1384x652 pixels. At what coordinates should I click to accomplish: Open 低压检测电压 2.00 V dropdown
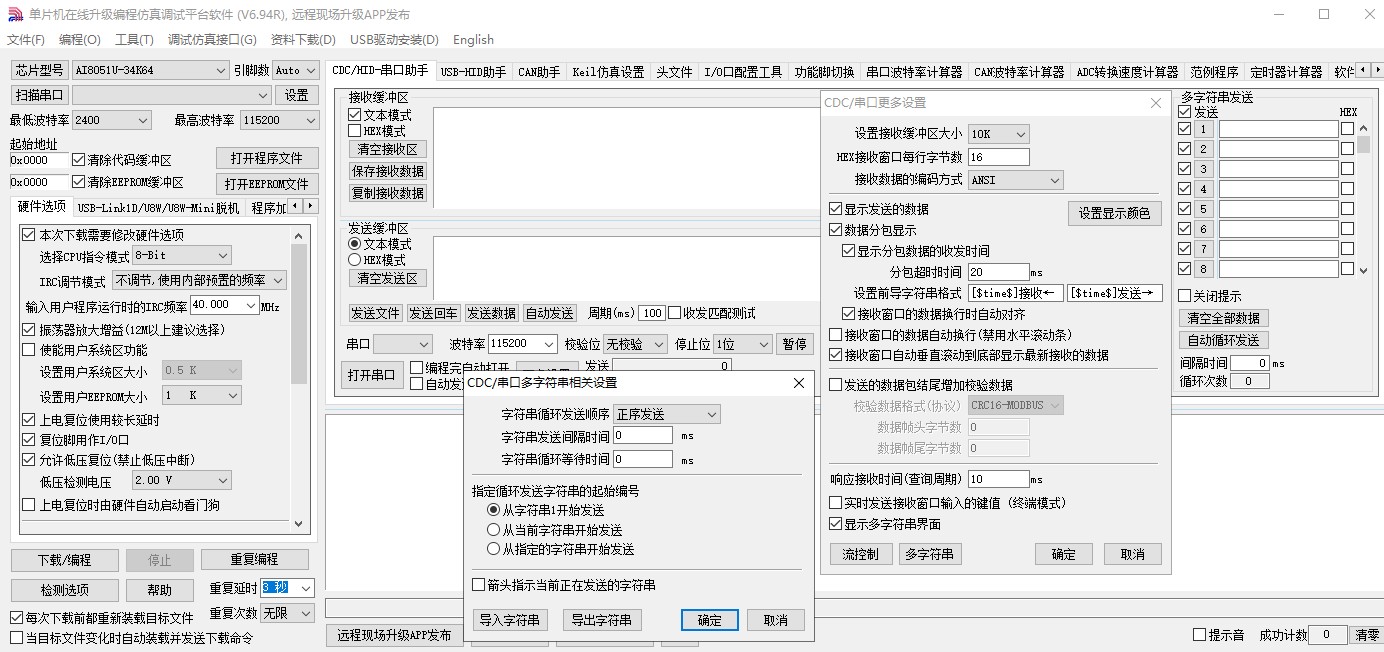181,481
